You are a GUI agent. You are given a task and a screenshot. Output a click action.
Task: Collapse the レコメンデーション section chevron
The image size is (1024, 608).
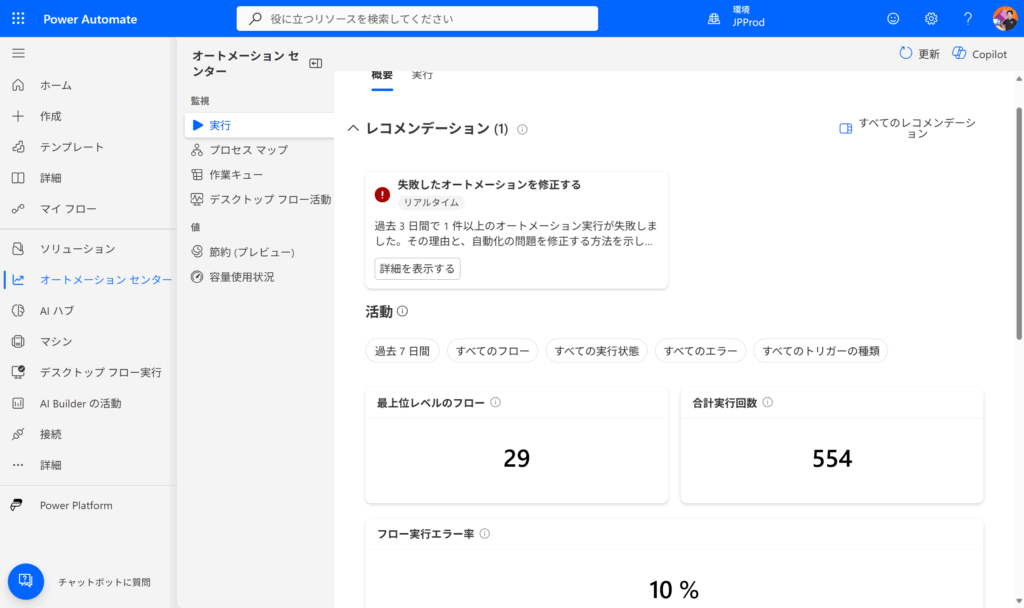coord(353,129)
